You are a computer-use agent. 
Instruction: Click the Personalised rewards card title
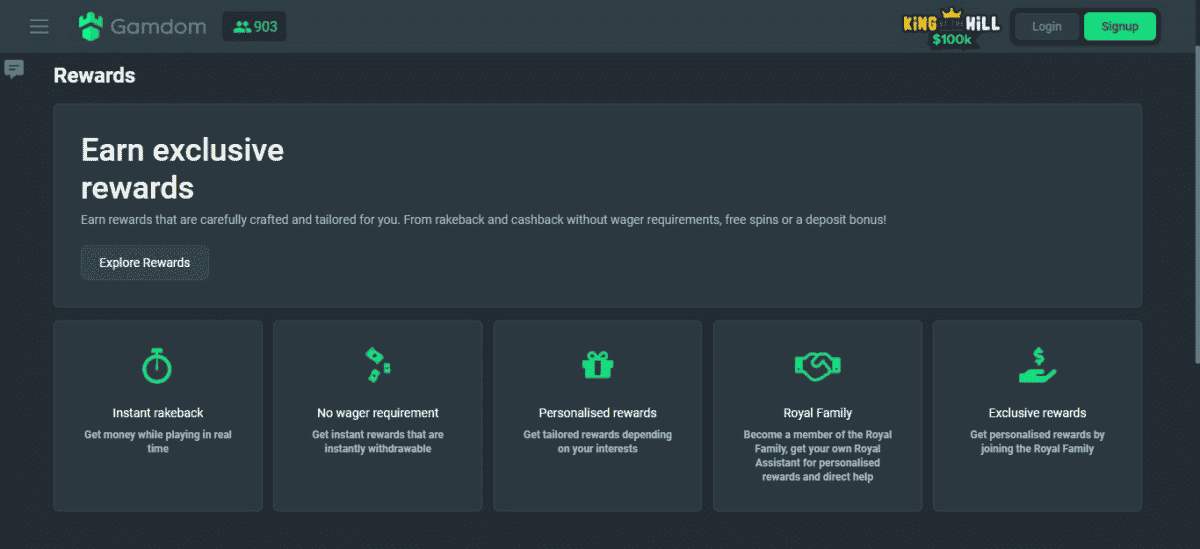597,413
